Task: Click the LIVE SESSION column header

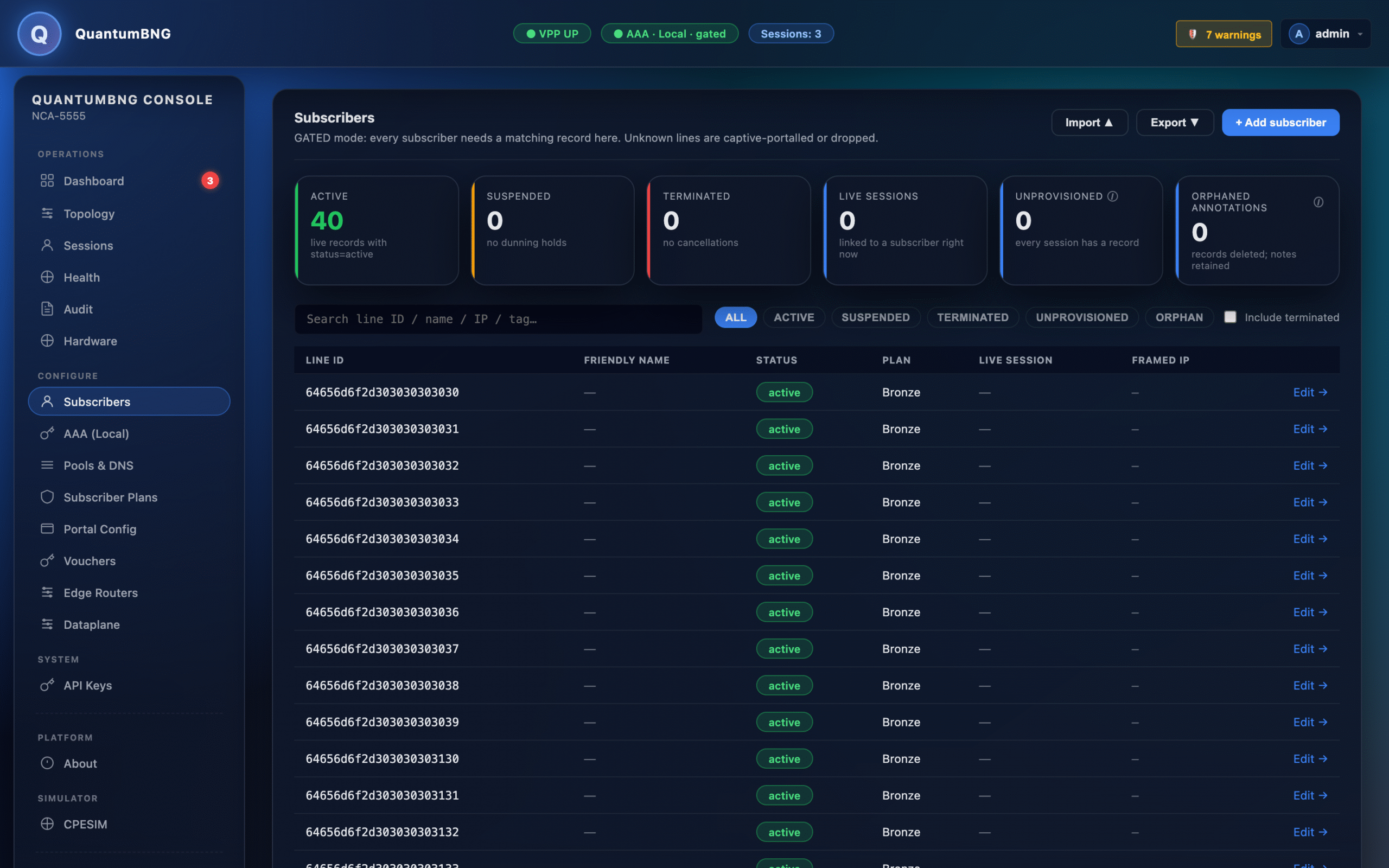Action: (1015, 360)
